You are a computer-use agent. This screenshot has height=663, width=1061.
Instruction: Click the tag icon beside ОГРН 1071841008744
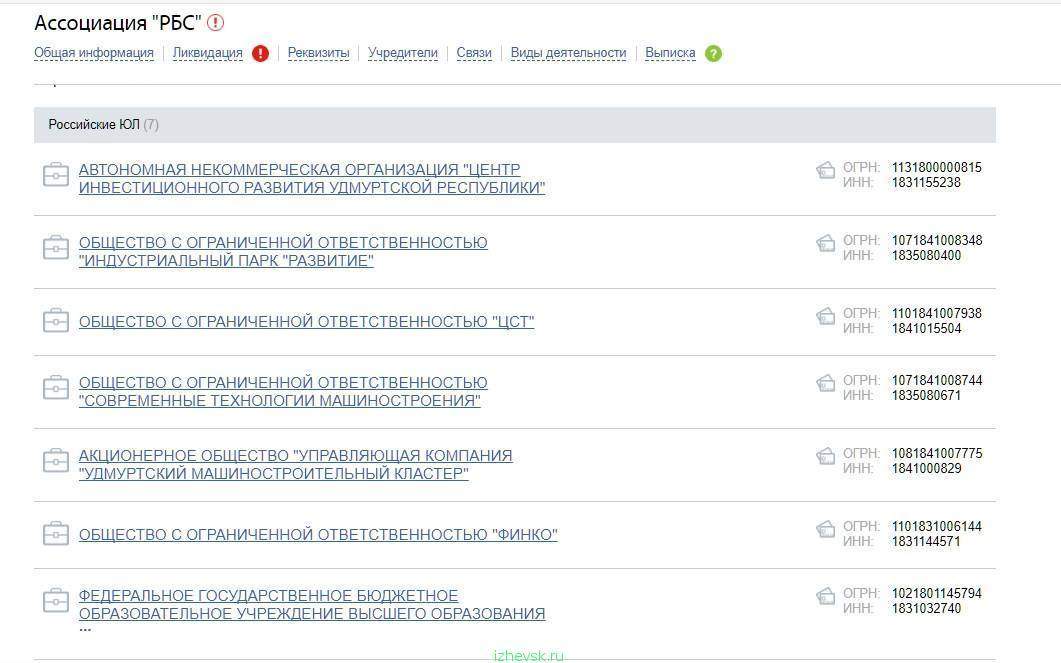tap(826, 383)
